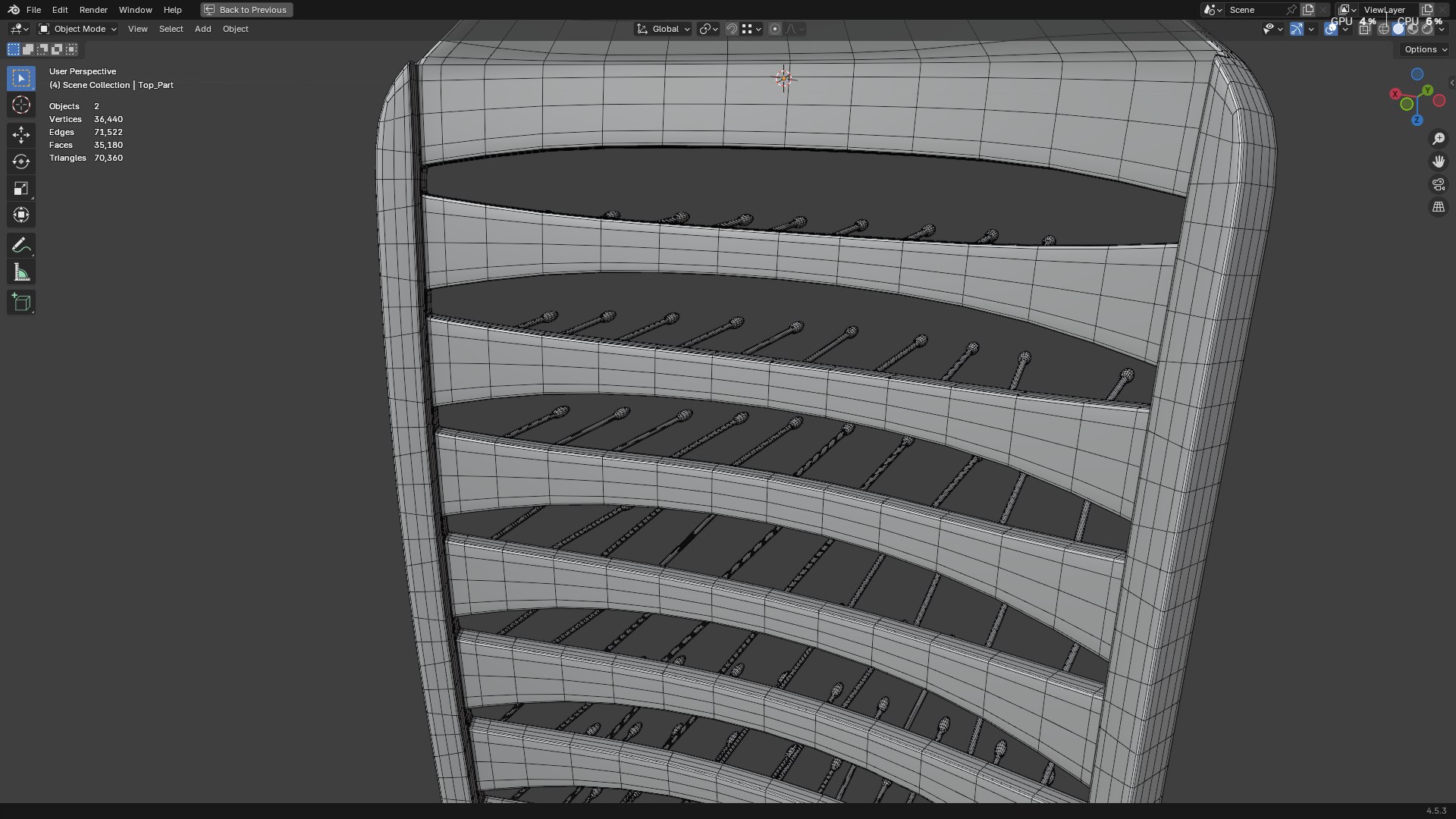Image resolution: width=1456 pixels, height=819 pixels.
Task: Select the Add Cube tool
Action: coord(21,303)
